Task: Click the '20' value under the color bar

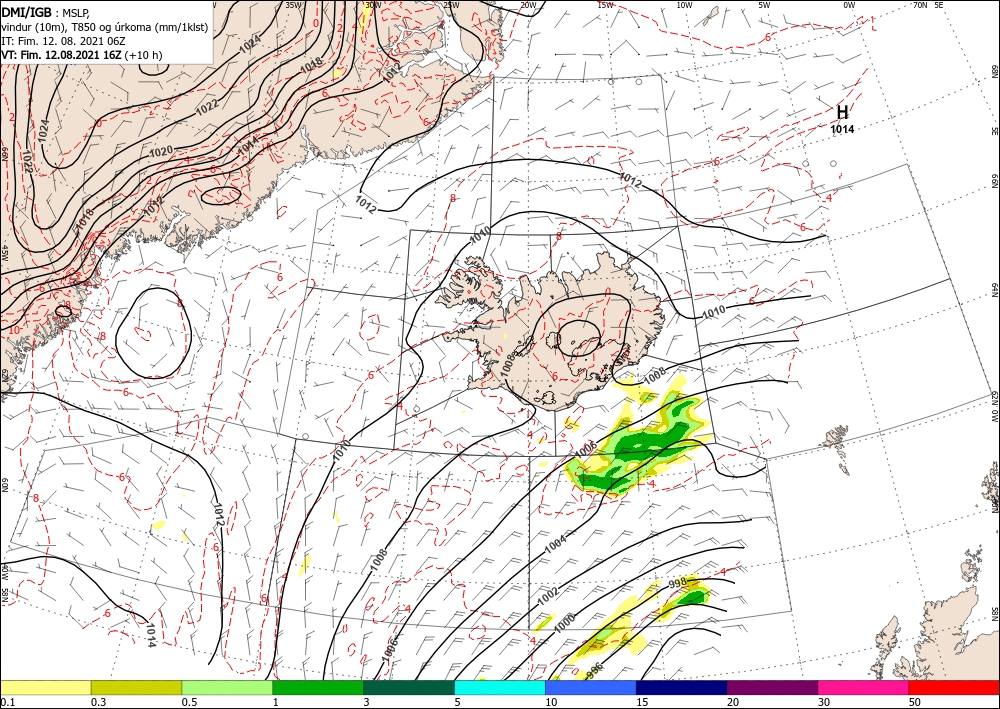Action: (733, 702)
